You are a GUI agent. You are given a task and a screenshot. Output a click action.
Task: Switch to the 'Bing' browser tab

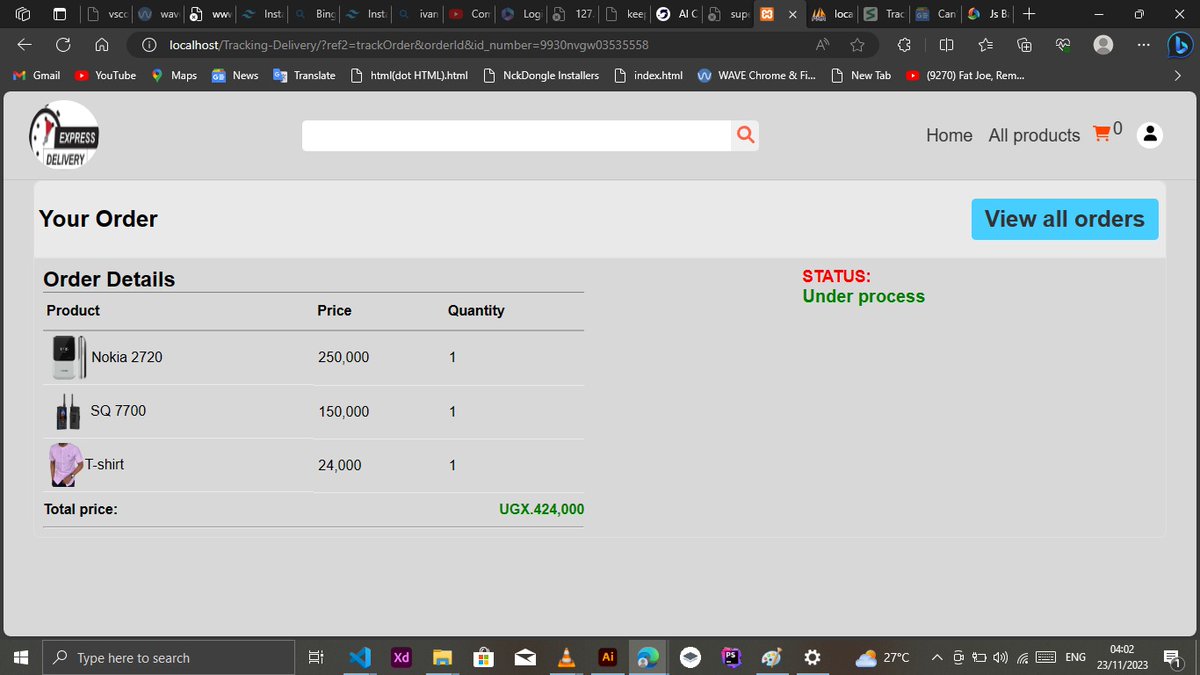click(x=314, y=14)
